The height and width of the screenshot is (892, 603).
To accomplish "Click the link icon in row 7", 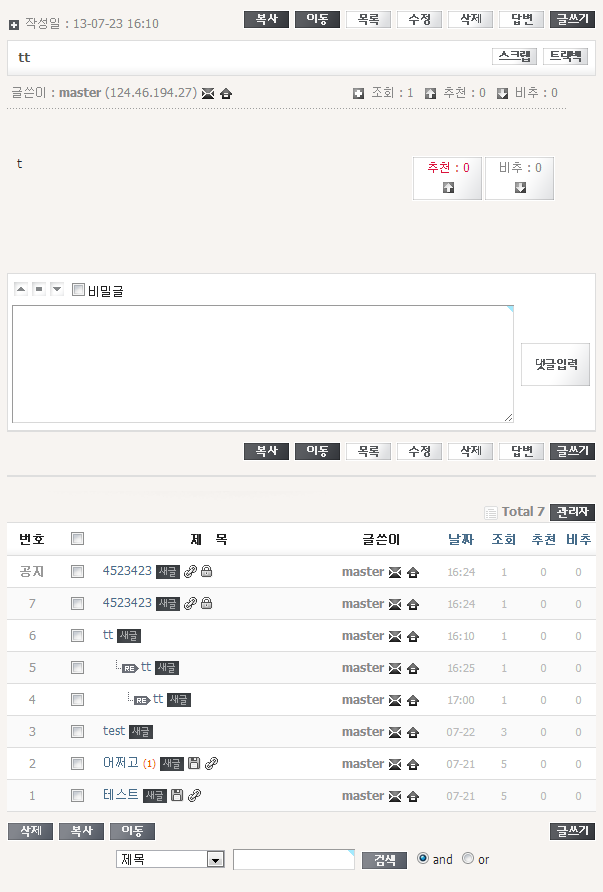I will tap(191, 603).
